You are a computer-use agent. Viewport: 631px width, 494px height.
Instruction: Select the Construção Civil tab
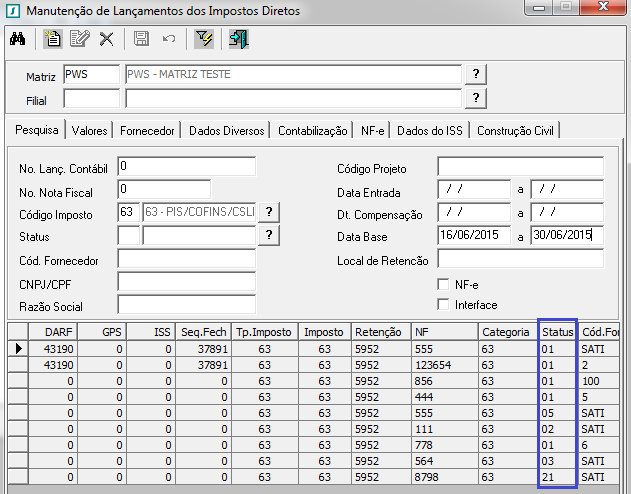pos(516,131)
